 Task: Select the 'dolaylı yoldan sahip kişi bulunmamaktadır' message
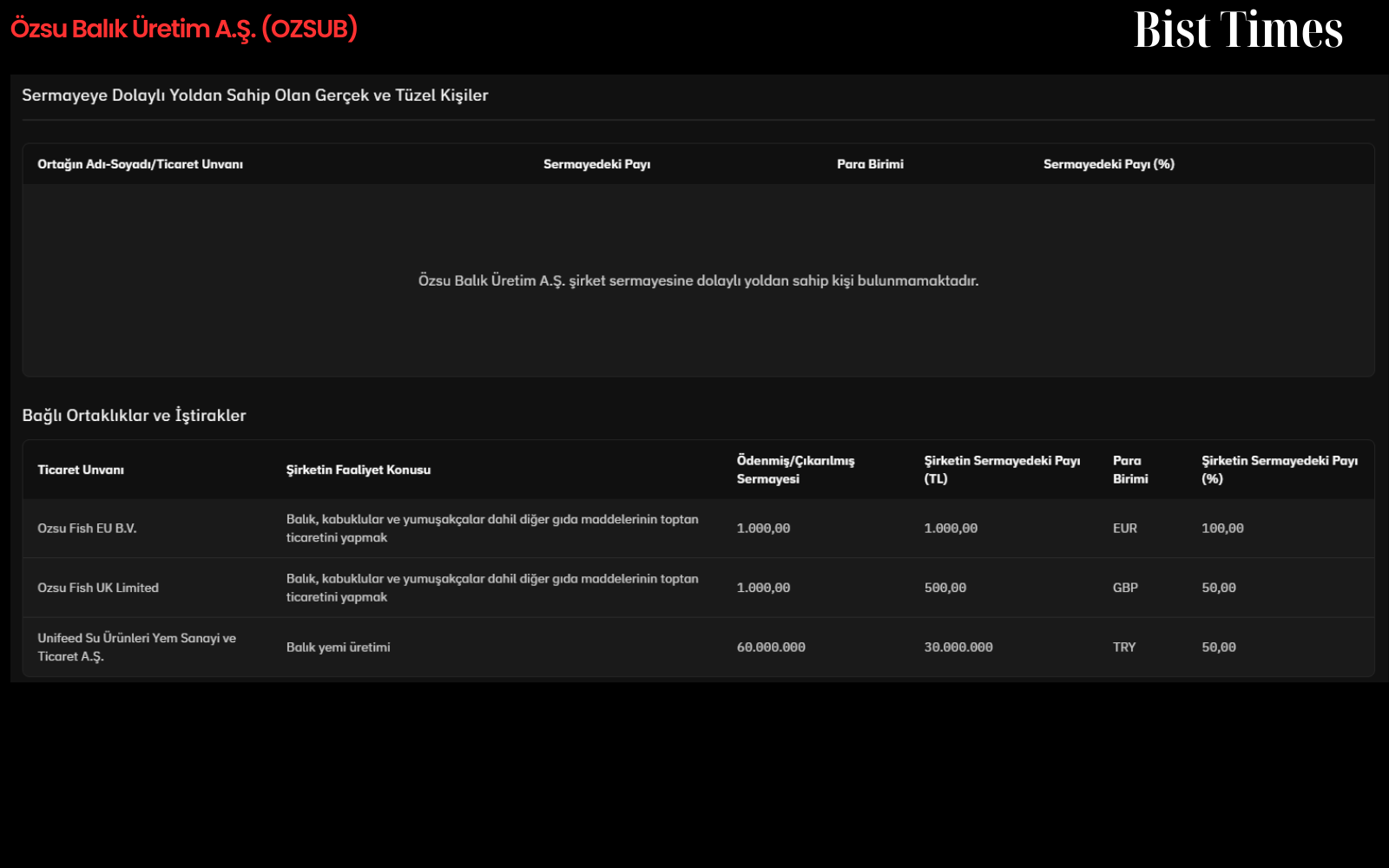(698, 280)
